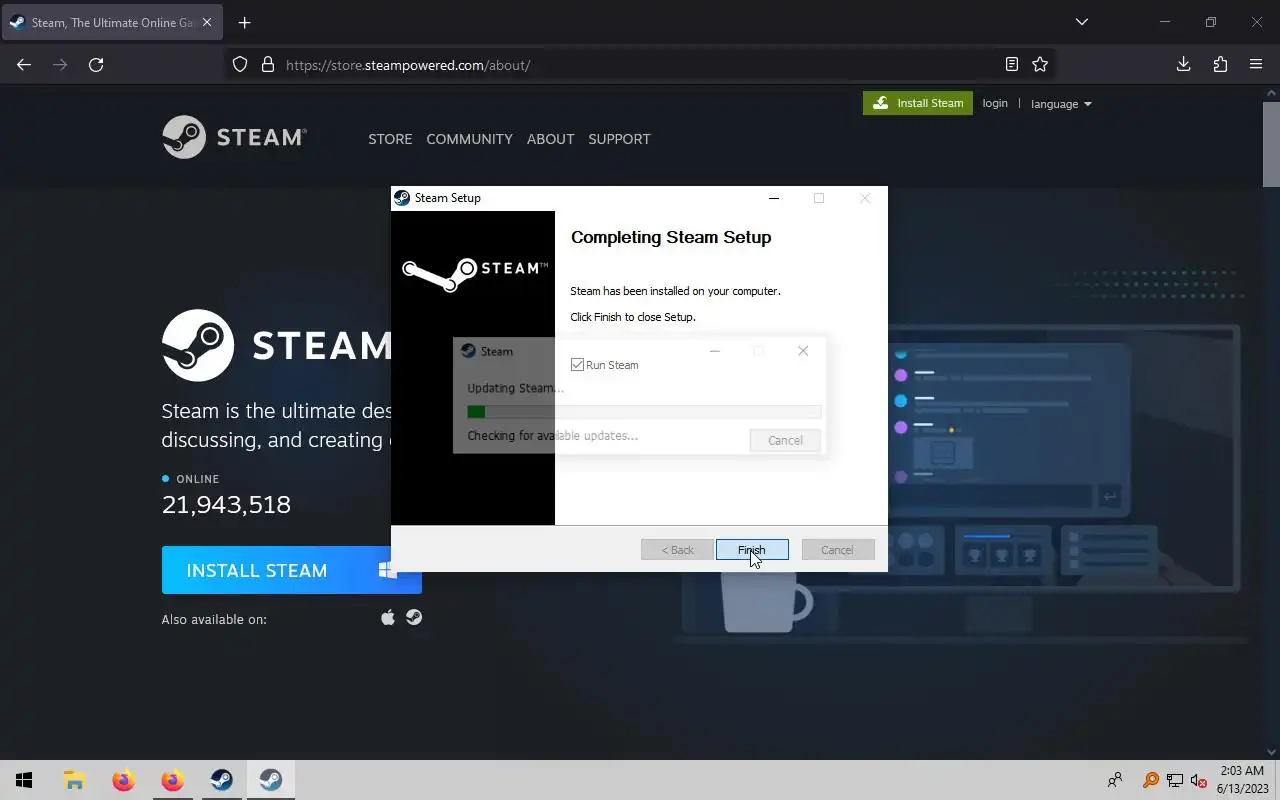This screenshot has height=800, width=1280.
Task: Click the page vertical scrollbar thumb
Action: [1271, 143]
